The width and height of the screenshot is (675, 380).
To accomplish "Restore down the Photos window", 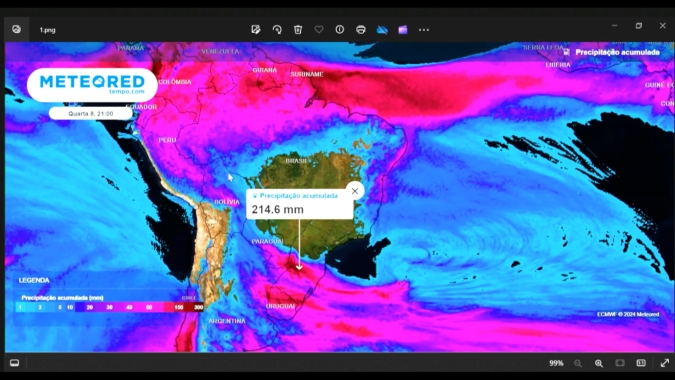I will point(639,26).
